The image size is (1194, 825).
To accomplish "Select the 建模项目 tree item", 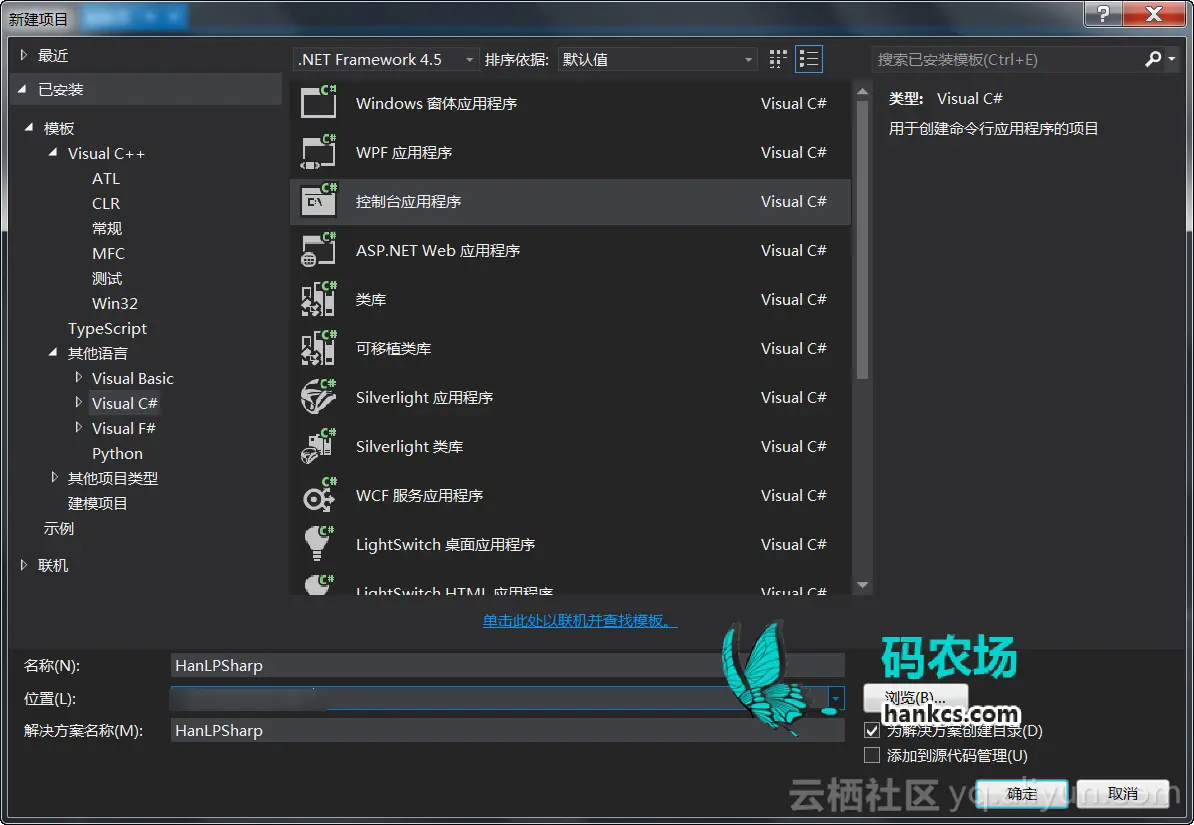I will point(97,503).
